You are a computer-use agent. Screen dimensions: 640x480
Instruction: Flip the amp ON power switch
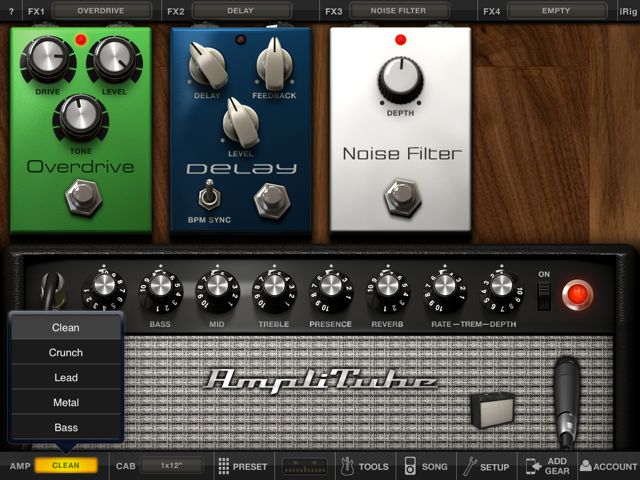pyautogui.click(x=544, y=296)
